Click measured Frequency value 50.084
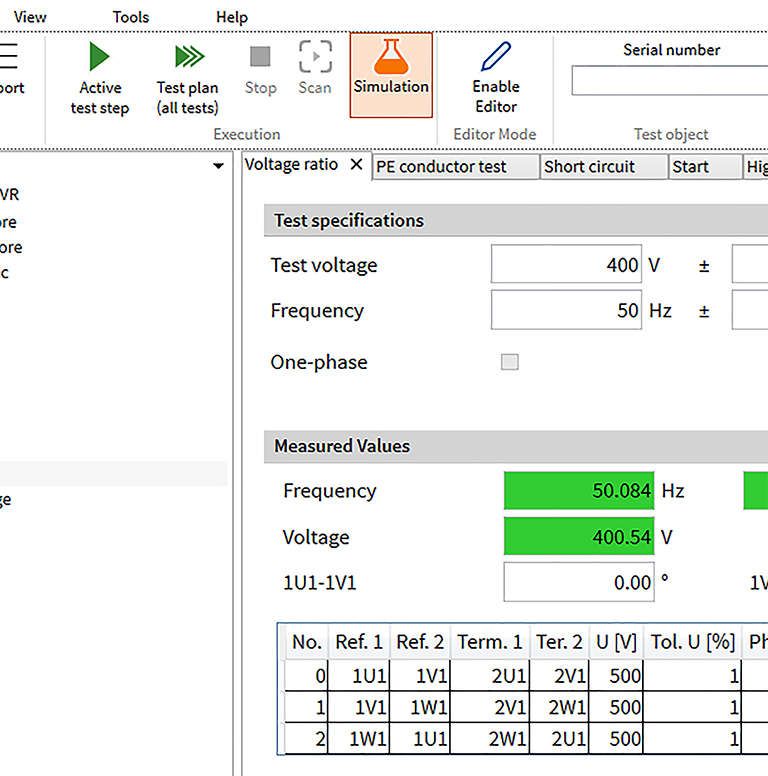Screen dimensions: 768x776 (579, 490)
